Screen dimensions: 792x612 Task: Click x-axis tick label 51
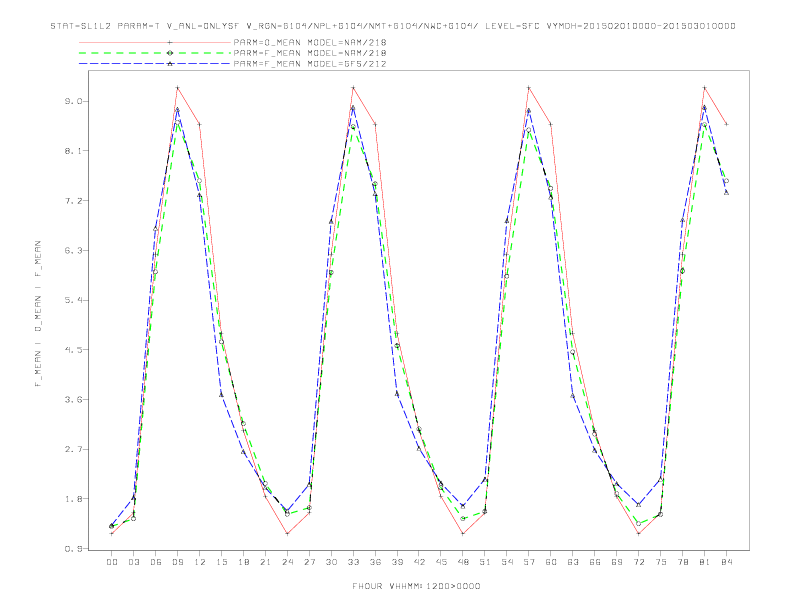click(485, 562)
